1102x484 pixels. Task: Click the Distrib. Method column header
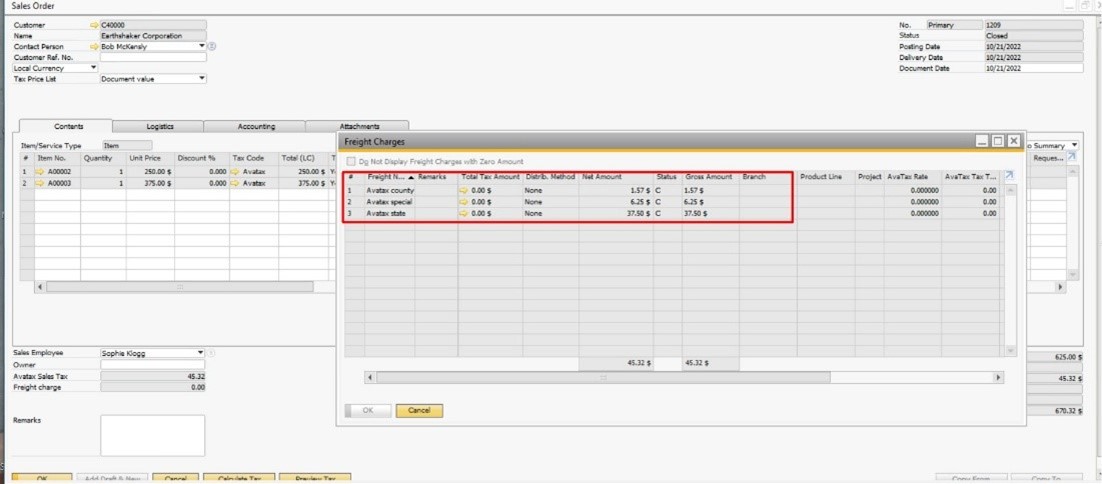pyautogui.click(x=550, y=177)
